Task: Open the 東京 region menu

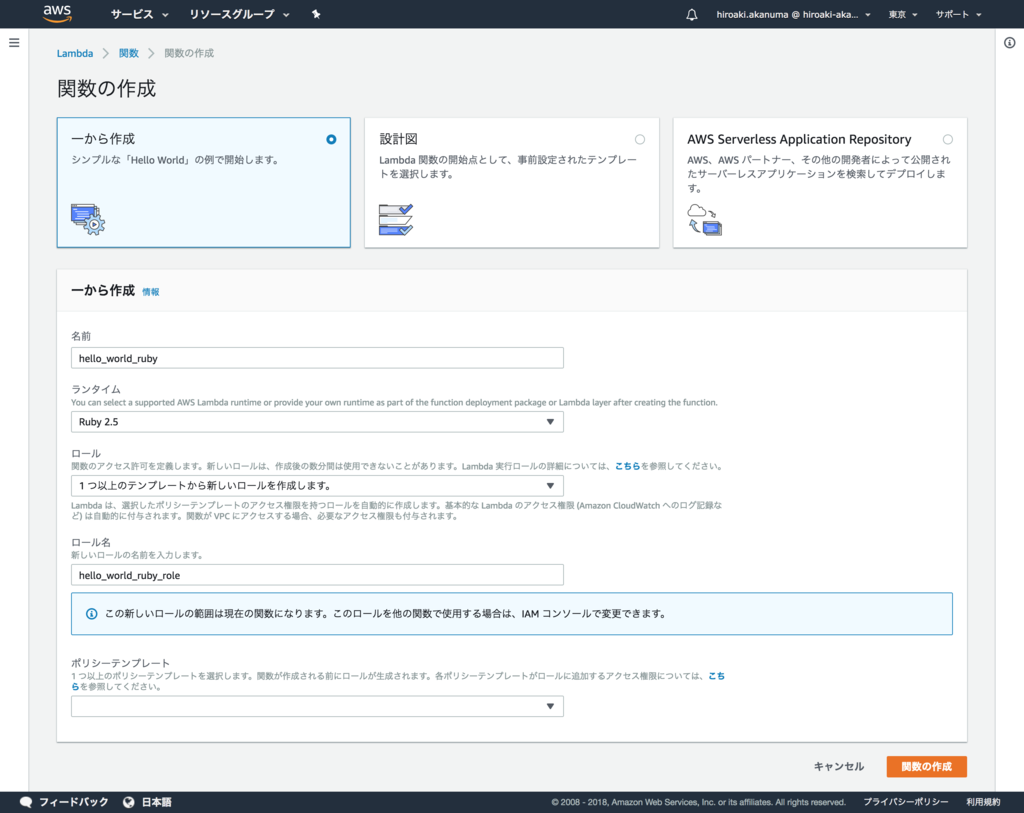Action: 903,14
